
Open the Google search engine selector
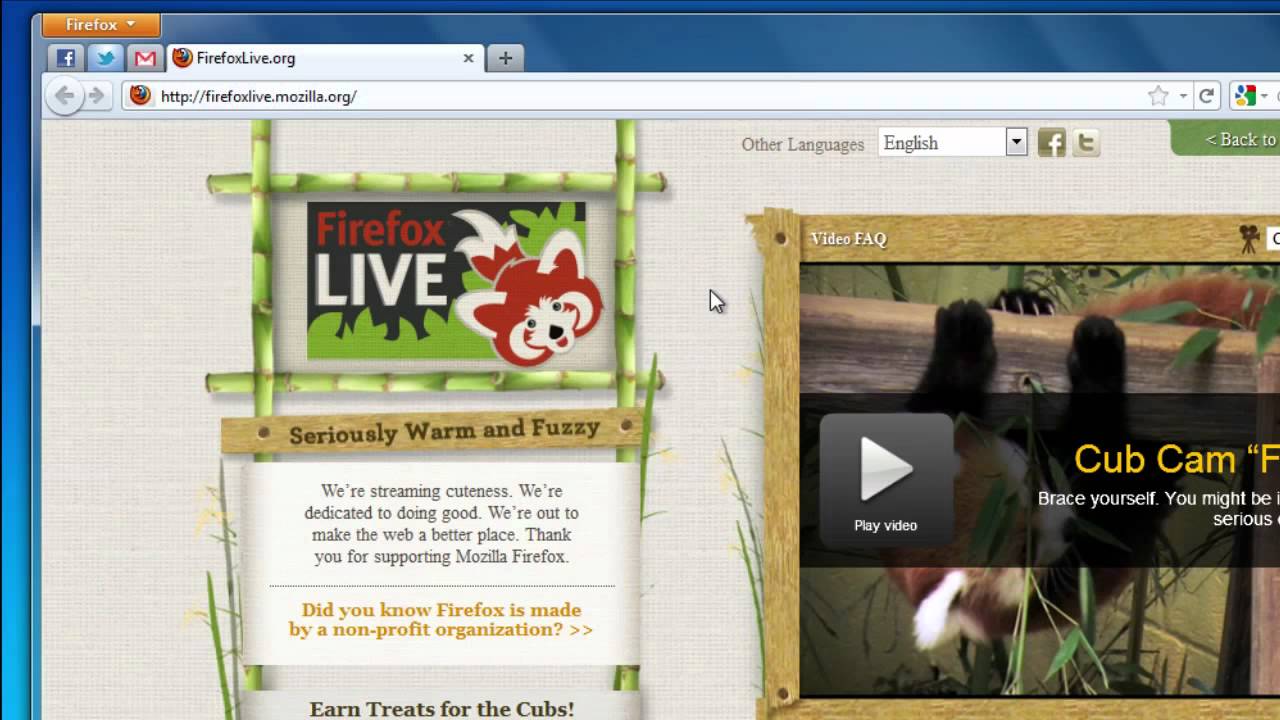[x=1251, y=96]
